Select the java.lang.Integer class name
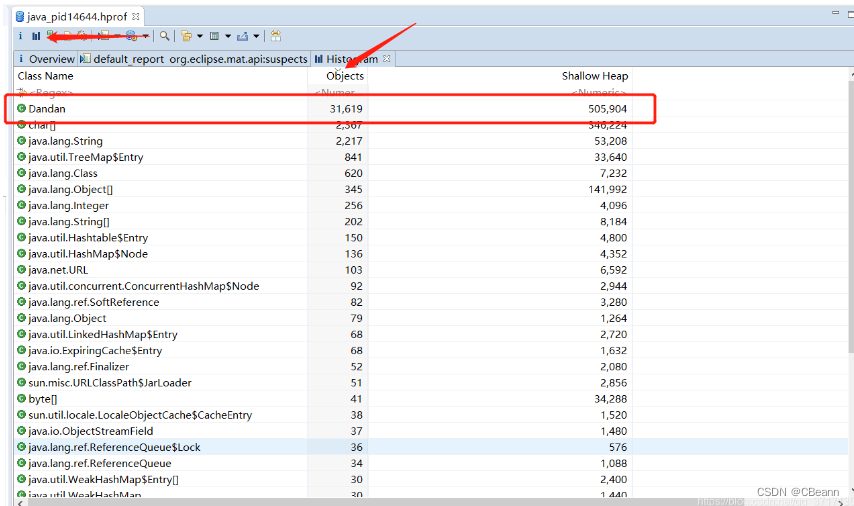 click(69, 205)
